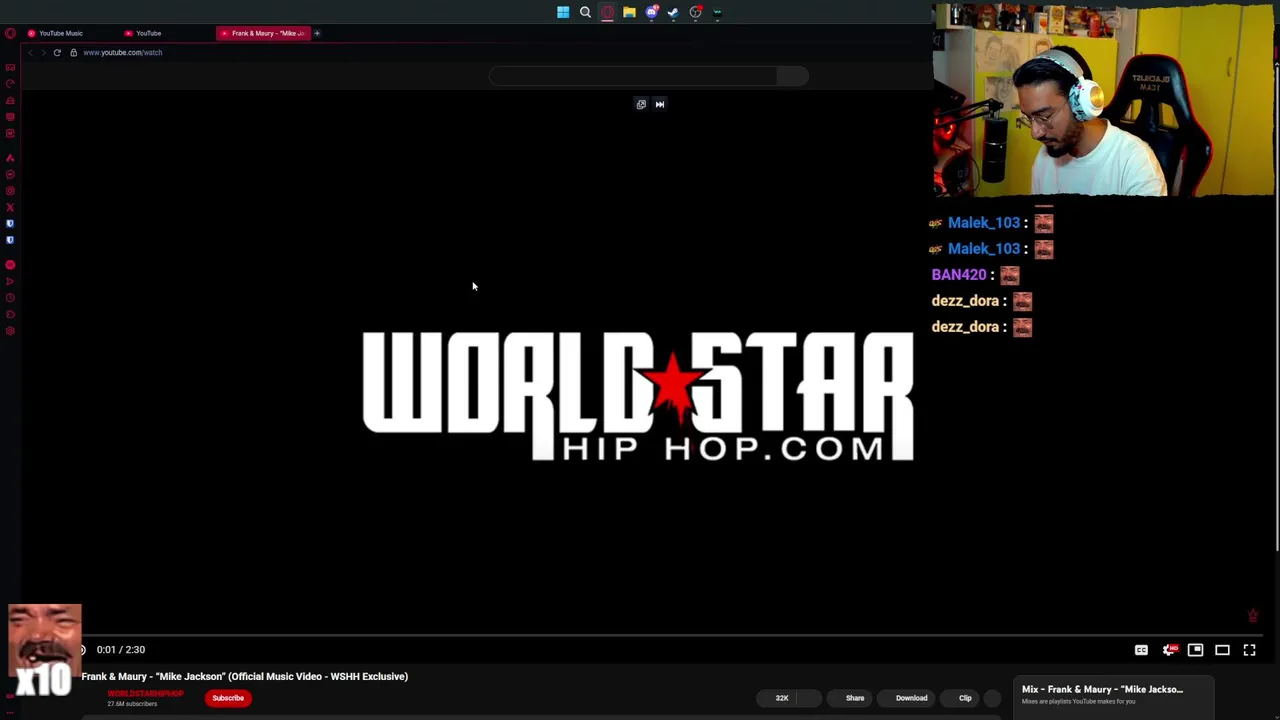This screenshot has width=1280, height=720.
Task: Open History clock icon in sidebar
Action: pyautogui.click(x=10, y=298)
